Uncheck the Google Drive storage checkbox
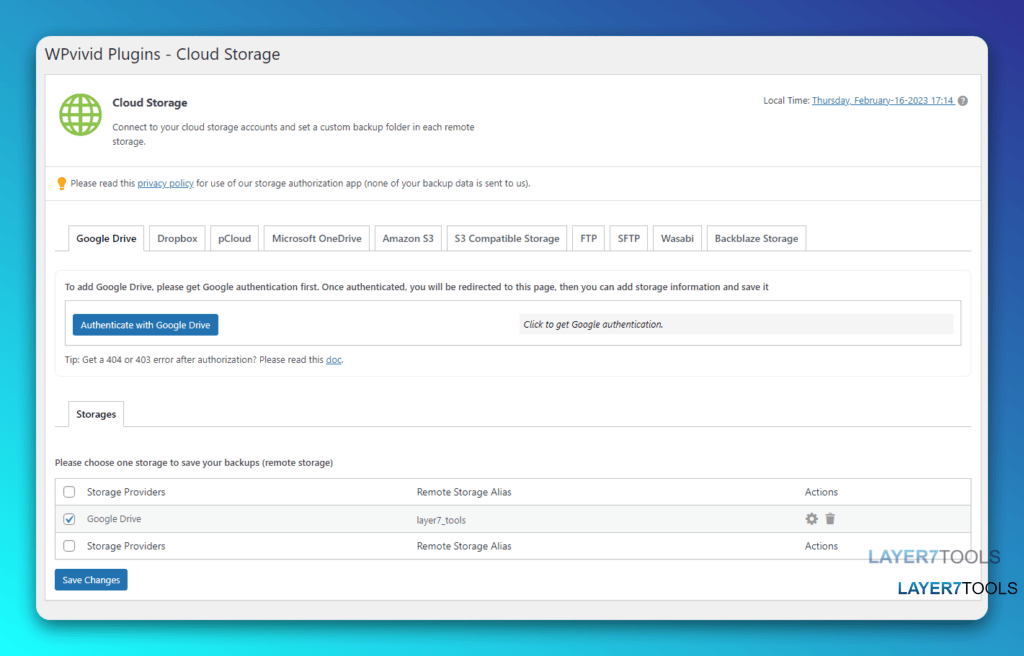The image size is (1024, 656). pyautogui.click(x=69, y=519)
